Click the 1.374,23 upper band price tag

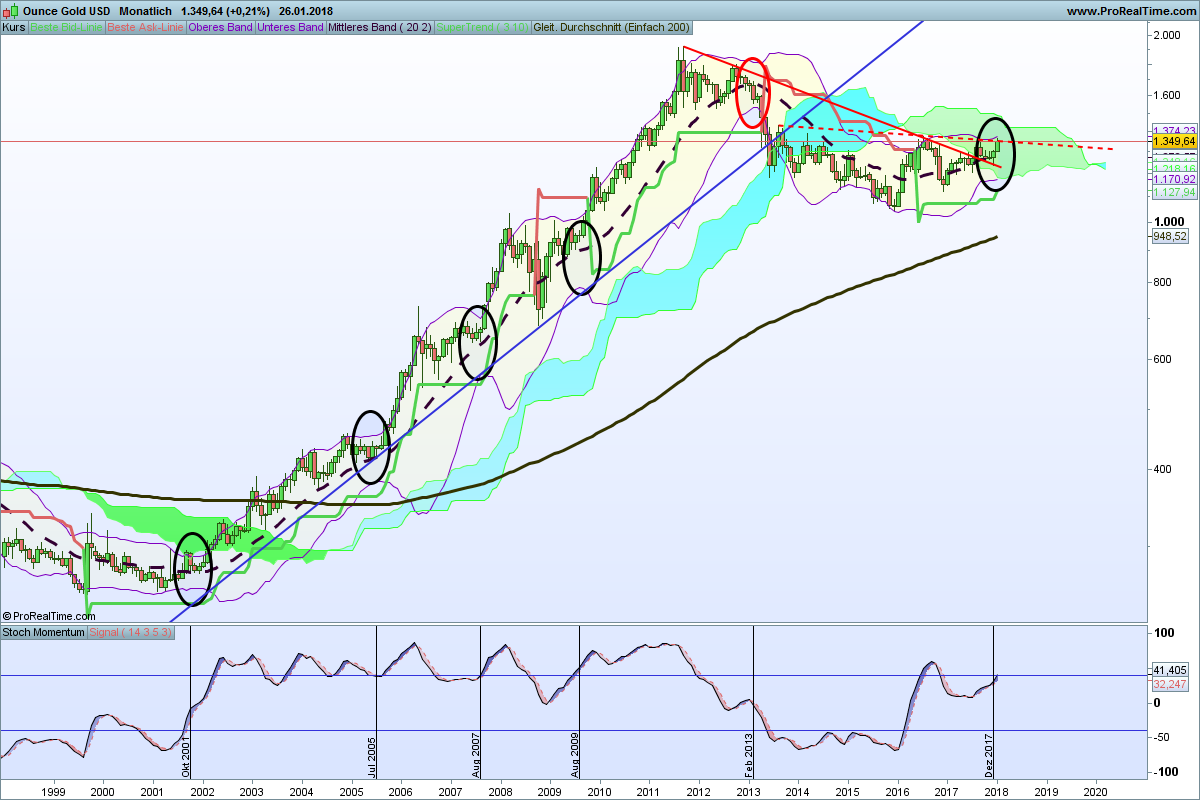tap(1175, 130)
